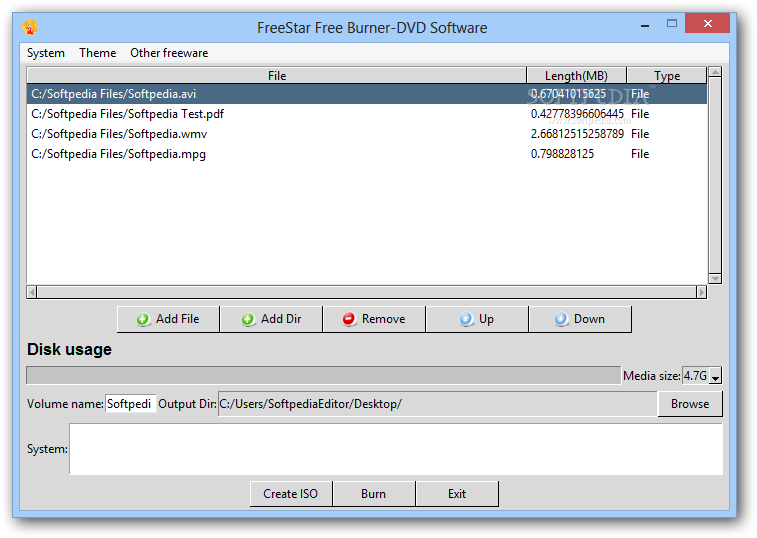Click the Disk usage progress bar

pos(323,375)
